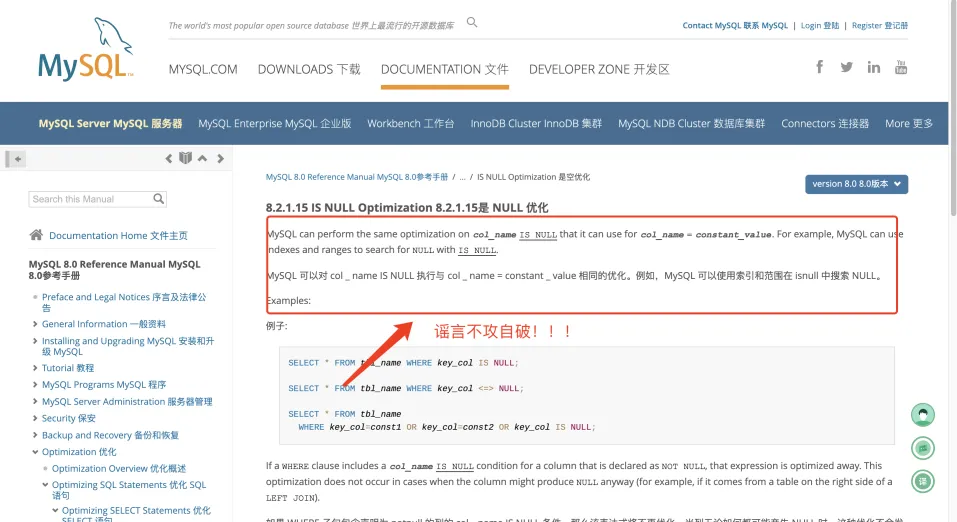
Task: Open DOWNLOADS top navigation item
Action: click(309, 70)
